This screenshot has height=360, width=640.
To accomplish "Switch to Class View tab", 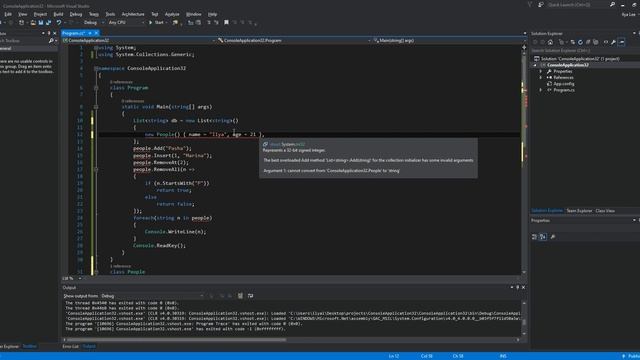I will pos(605,211).
